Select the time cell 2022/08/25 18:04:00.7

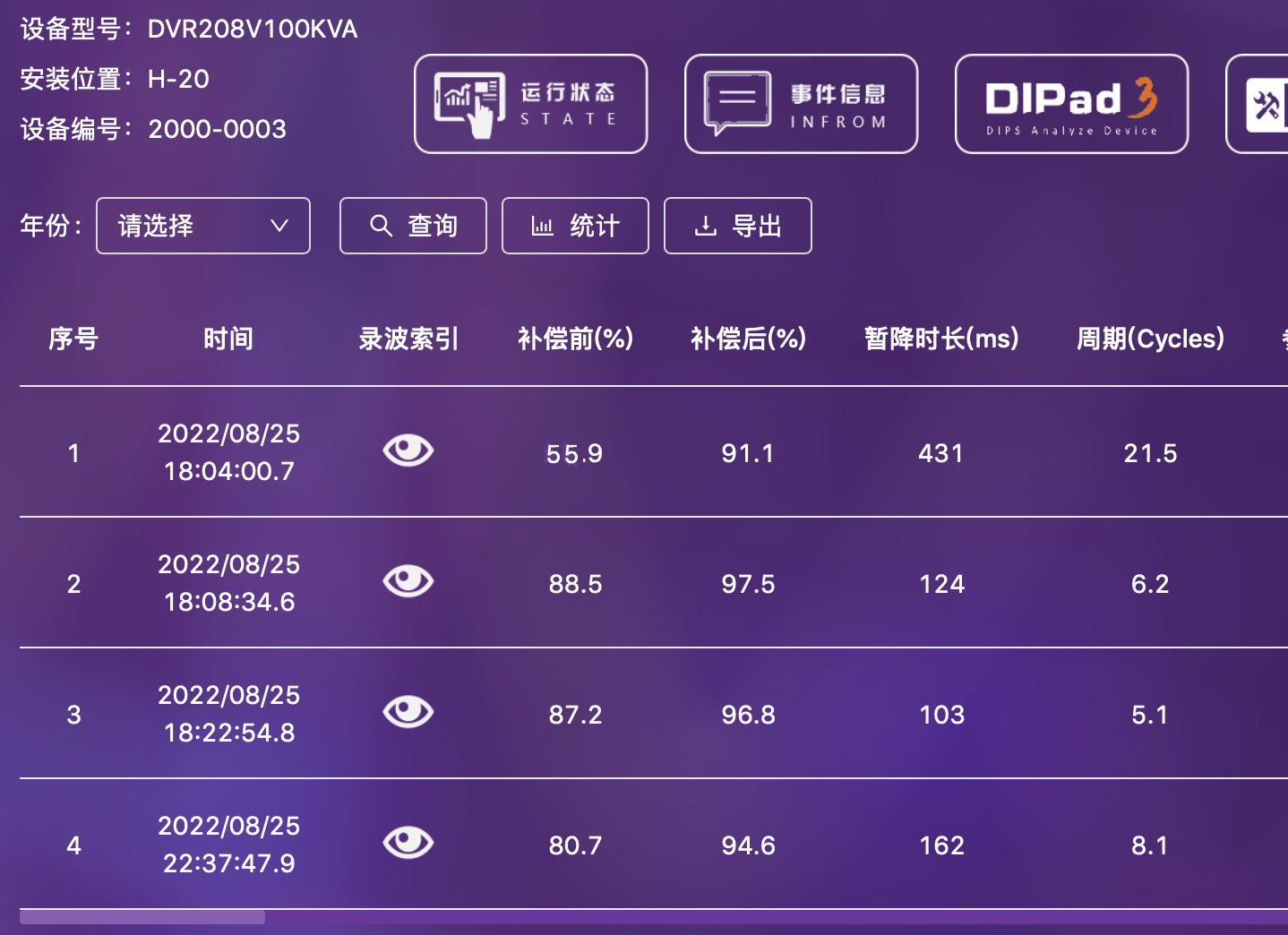coord(229,452)
